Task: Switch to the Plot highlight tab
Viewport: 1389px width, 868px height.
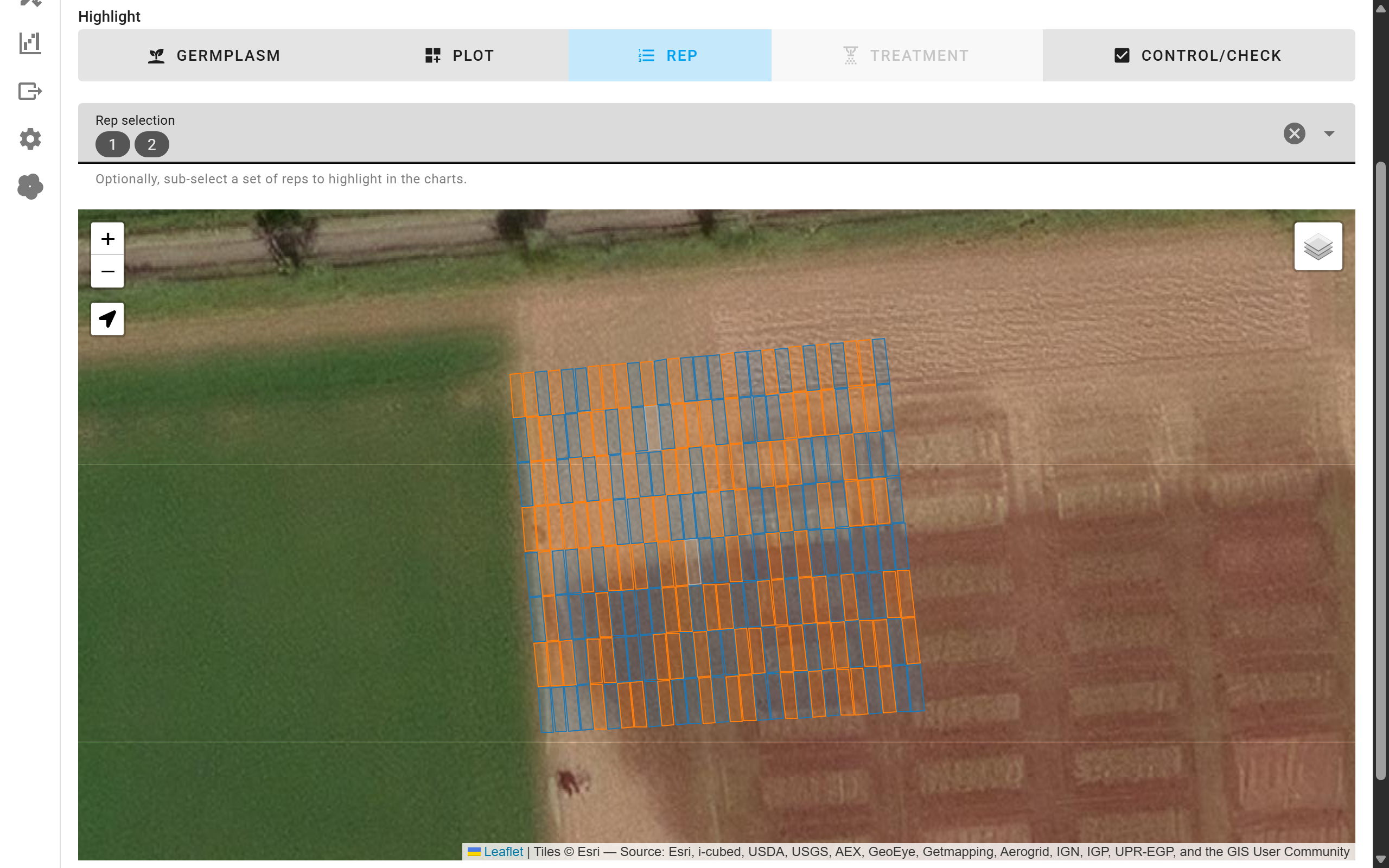Action: pos(459,56)
